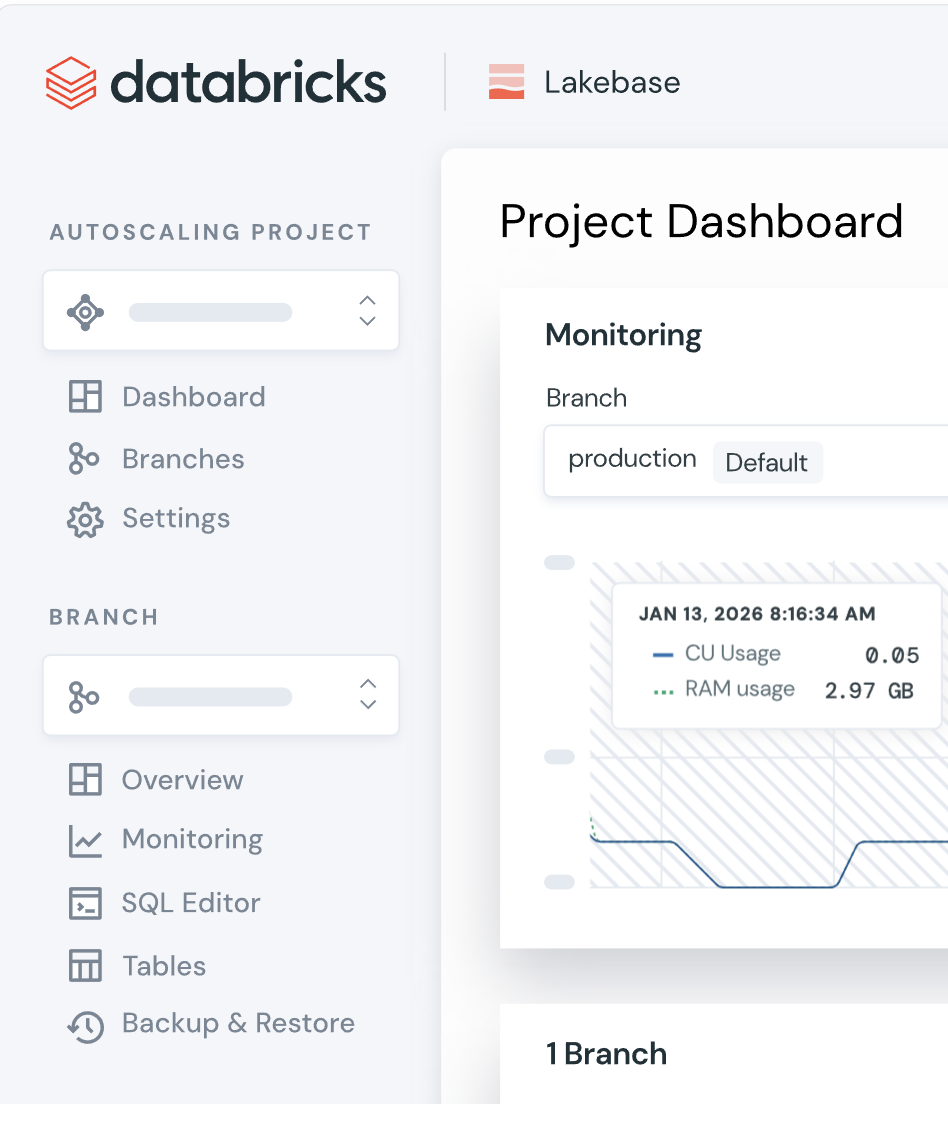Click the Lakebase product name link

point(612,82)
